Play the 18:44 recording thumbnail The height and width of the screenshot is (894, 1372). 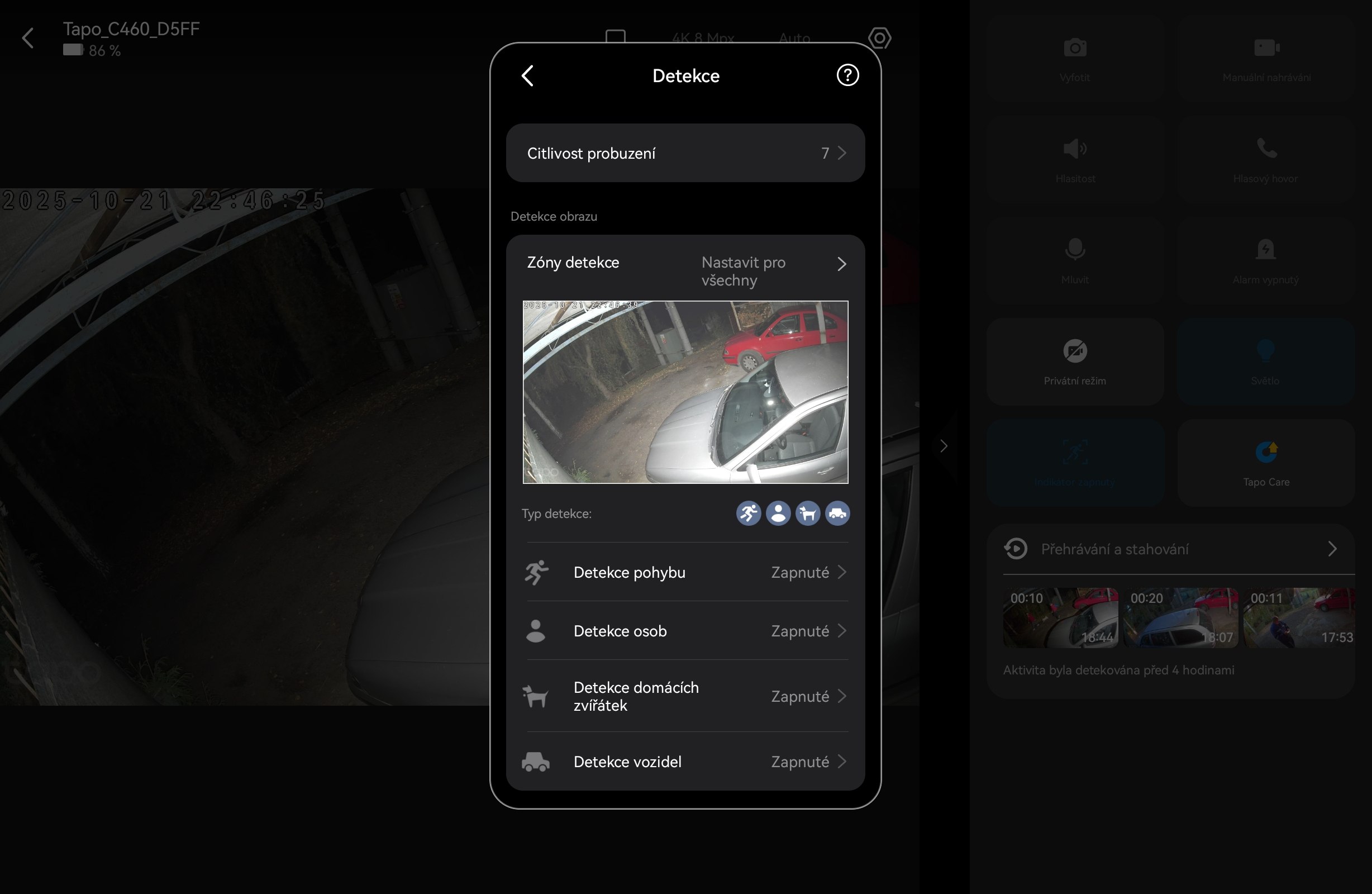[1060, 618]
